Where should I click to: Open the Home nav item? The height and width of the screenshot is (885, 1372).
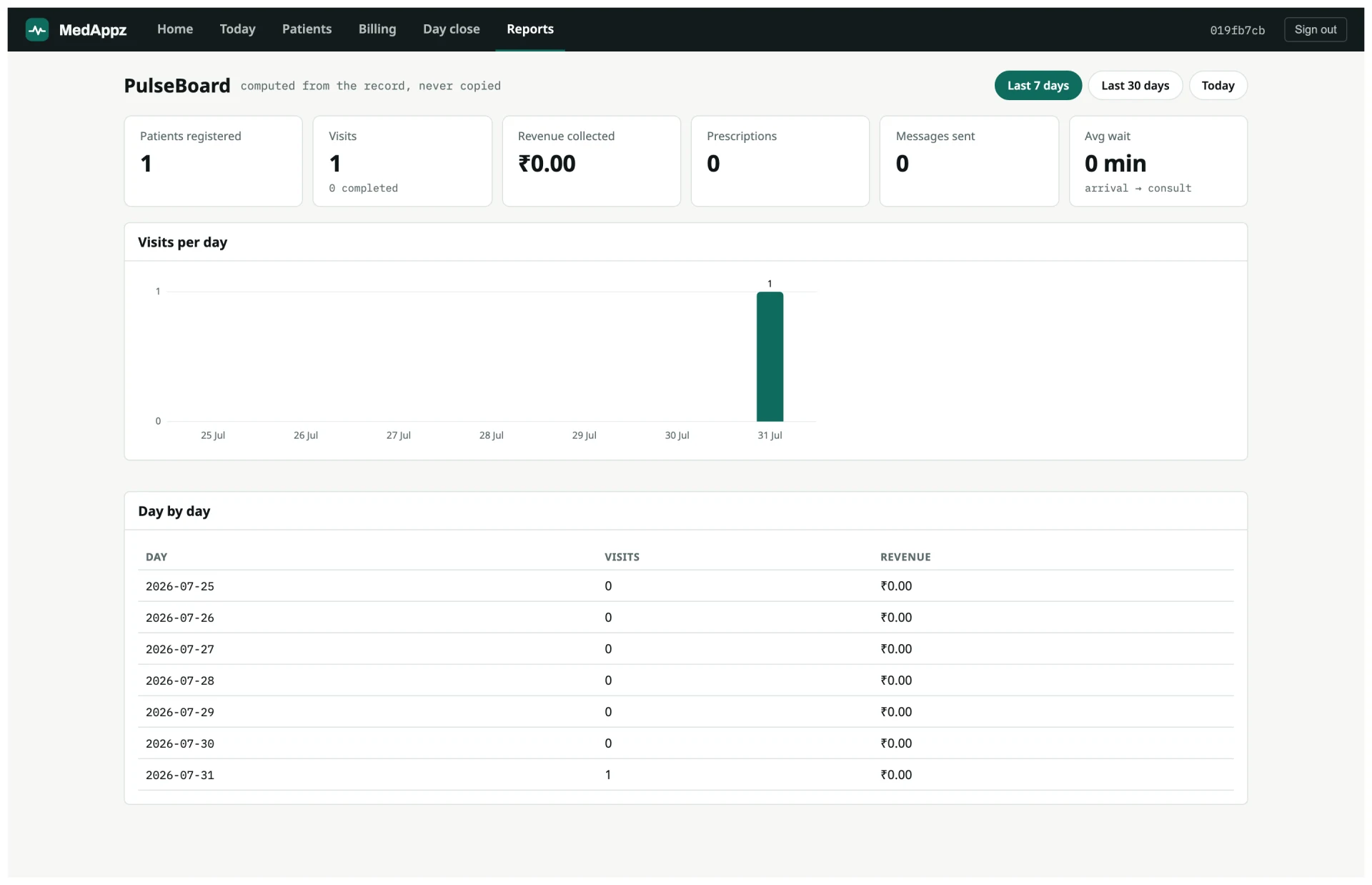pyautogui.click(x=175, y=29)
